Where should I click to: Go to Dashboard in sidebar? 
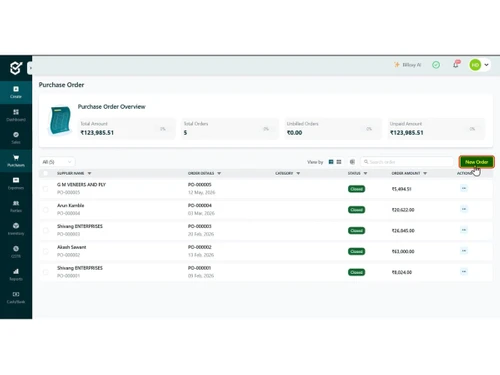[16, 115]
